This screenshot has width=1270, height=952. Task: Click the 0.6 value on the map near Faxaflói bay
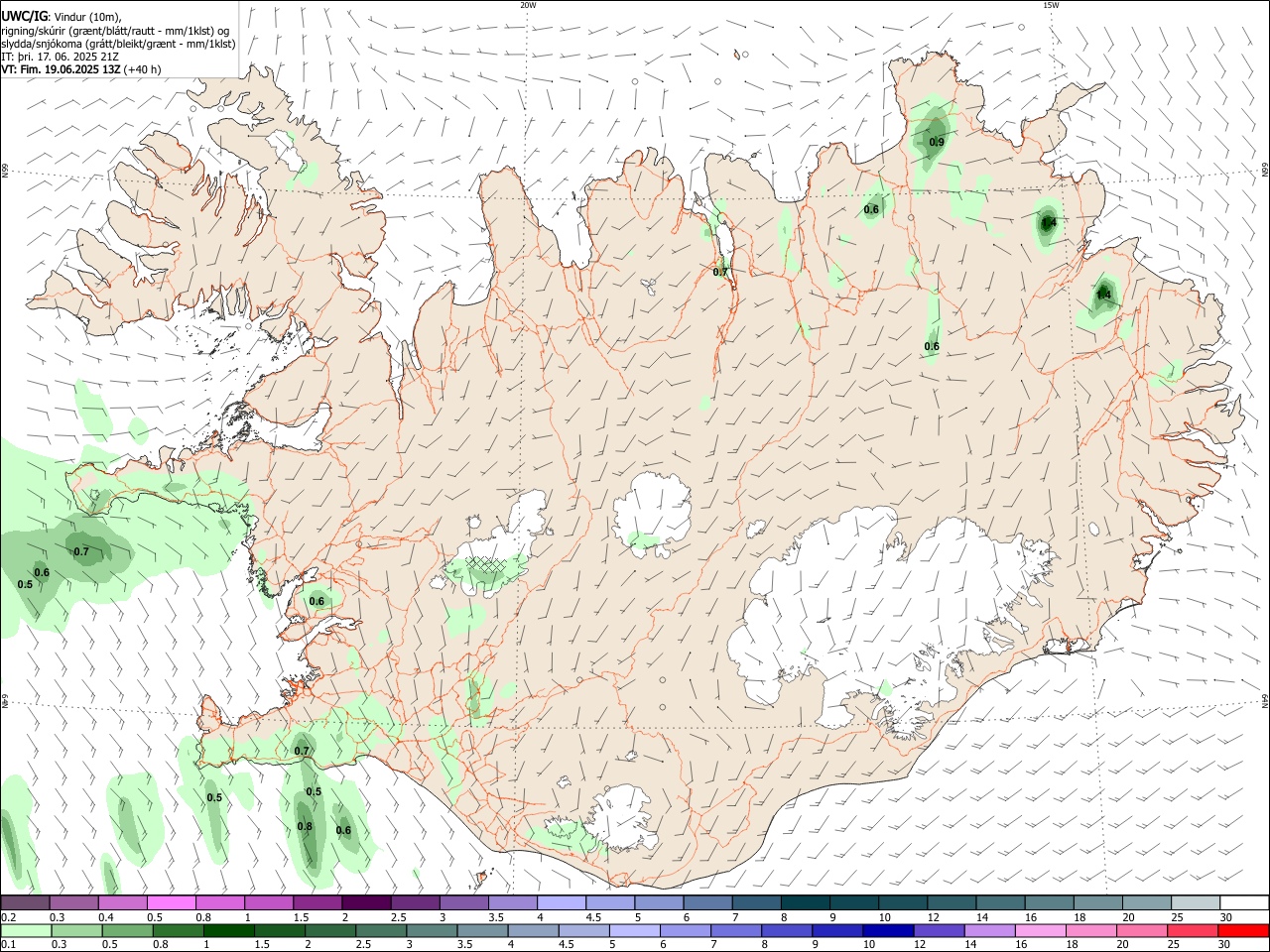pos(317,601)
